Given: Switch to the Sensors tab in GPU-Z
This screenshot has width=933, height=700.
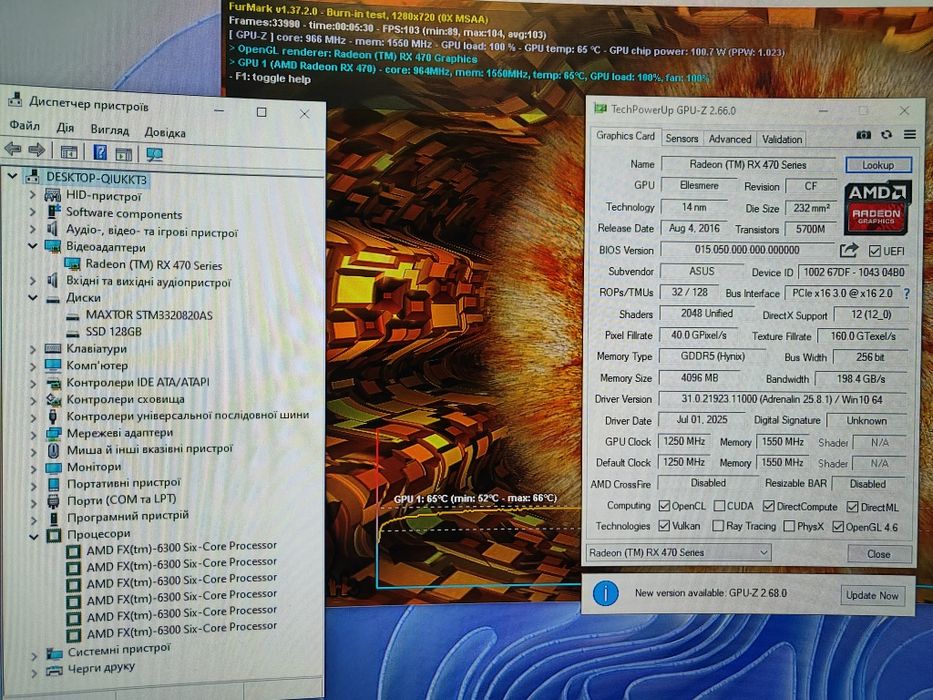Looking at the screenshot, I should pyautogui.click(x=681, y=138).
